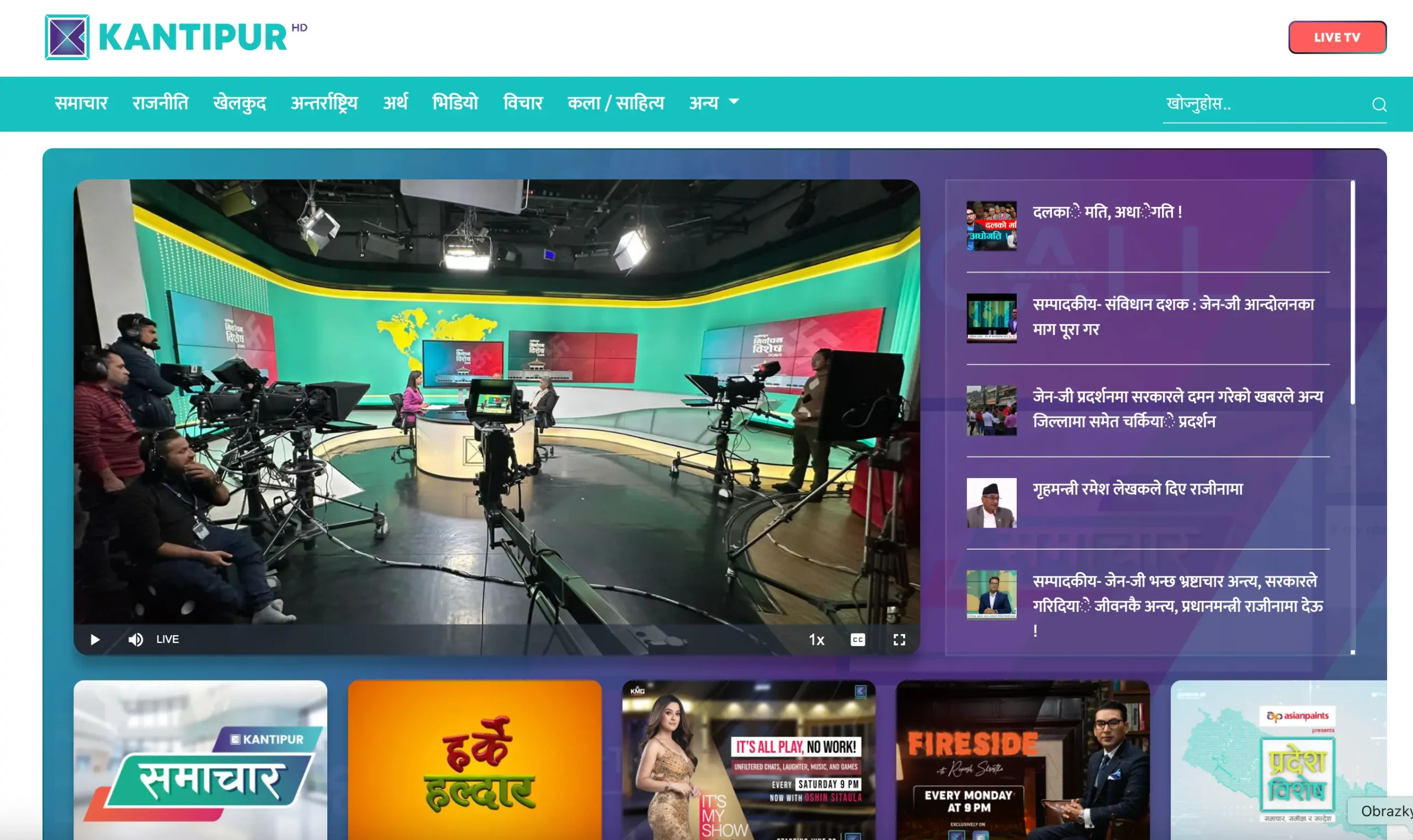Mute the live stream volume icon
Viewport: 1413px width, 840px height.
click(135, 640)
